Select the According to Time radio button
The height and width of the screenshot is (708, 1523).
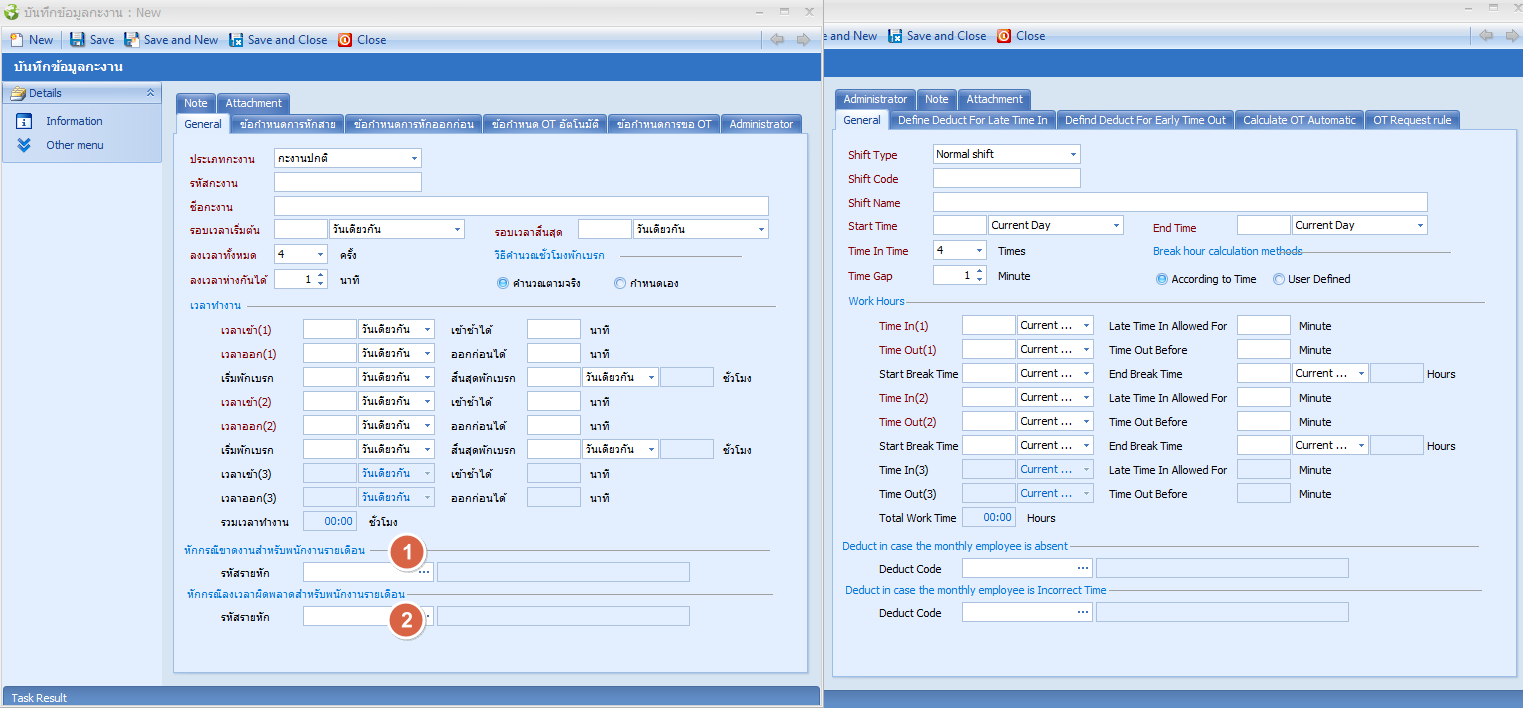(x=1162, y=280)
